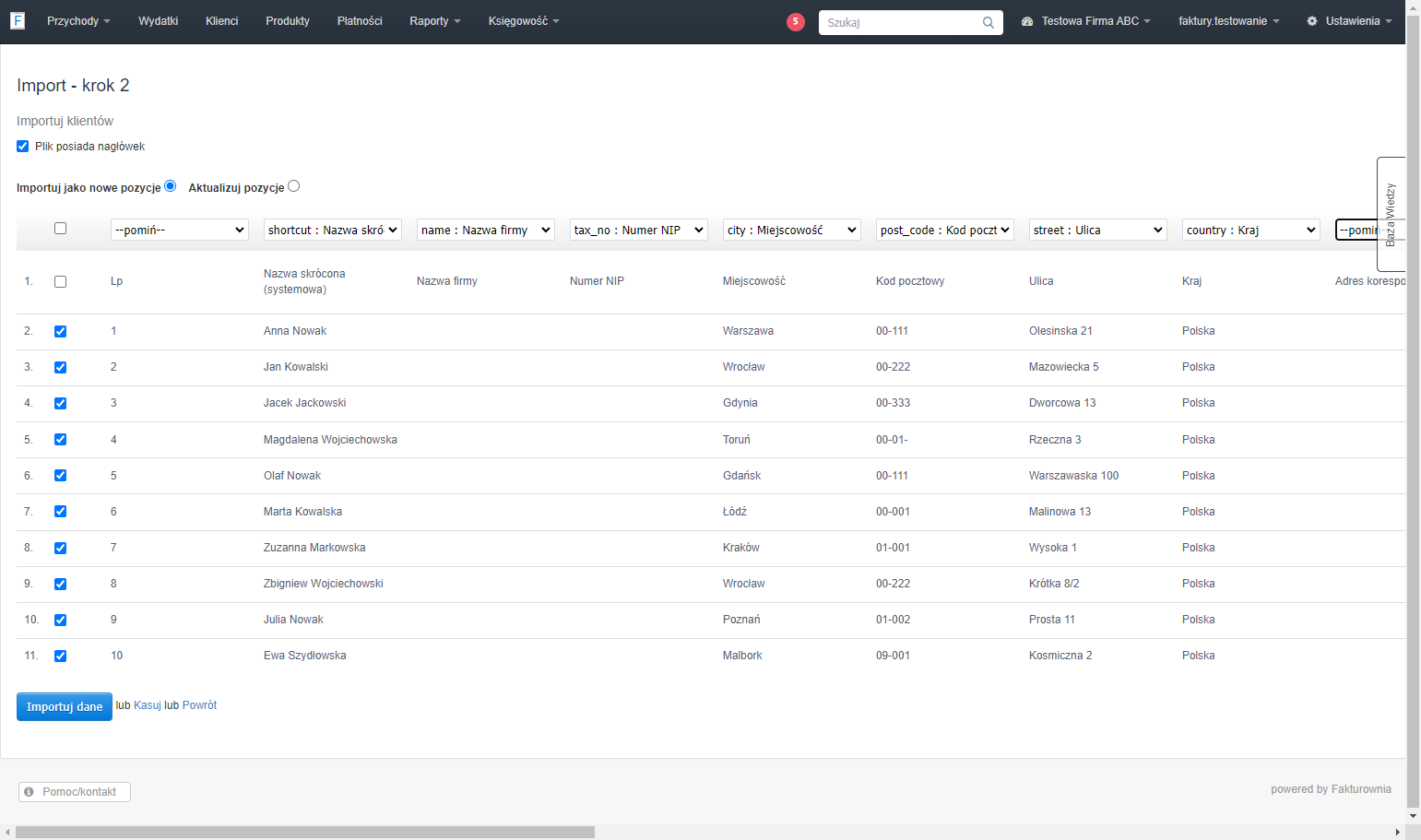The height and width of the screenshot is (840, 1421).
Task: Uncheck the row checkbox for Anna Nowak
Action: click(x=61, y=332)
